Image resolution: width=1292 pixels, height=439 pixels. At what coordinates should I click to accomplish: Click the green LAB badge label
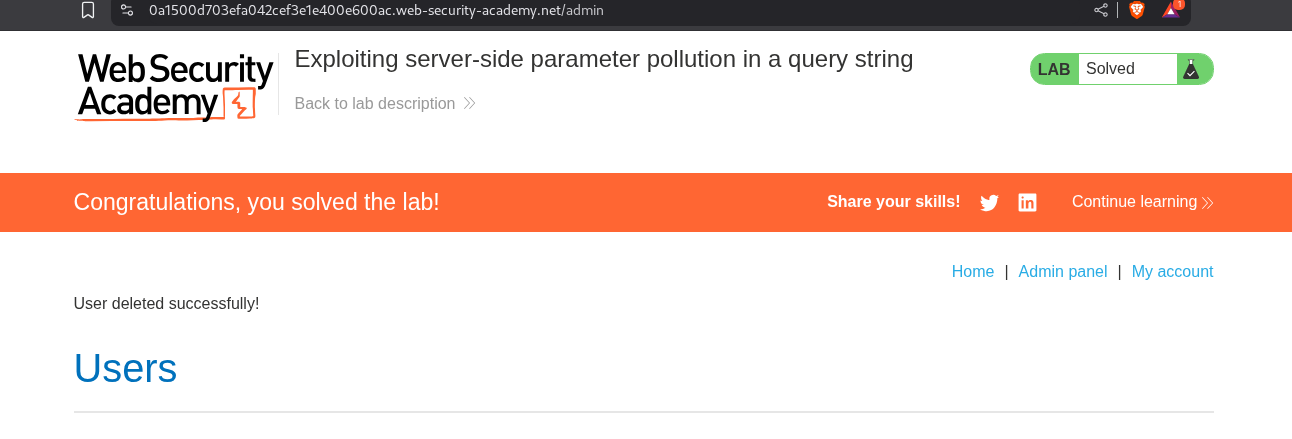(x=1054, y=69)
